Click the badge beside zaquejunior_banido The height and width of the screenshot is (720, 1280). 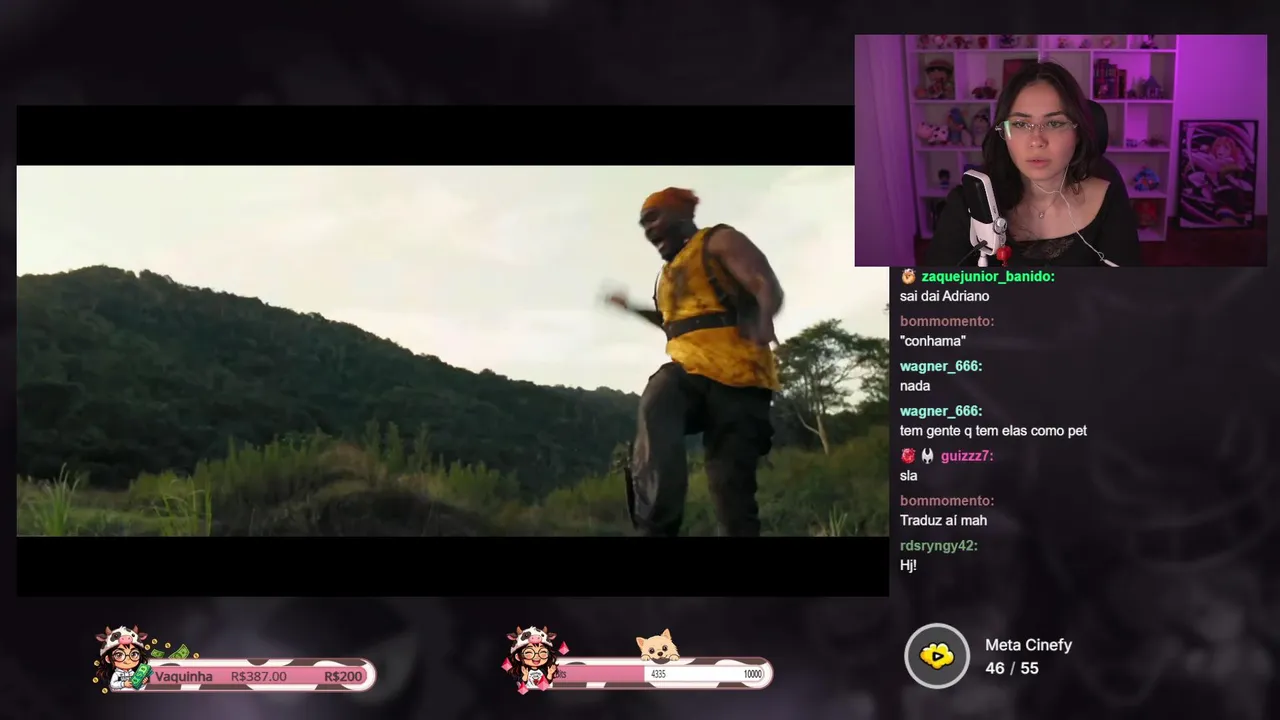pos(908,276)
